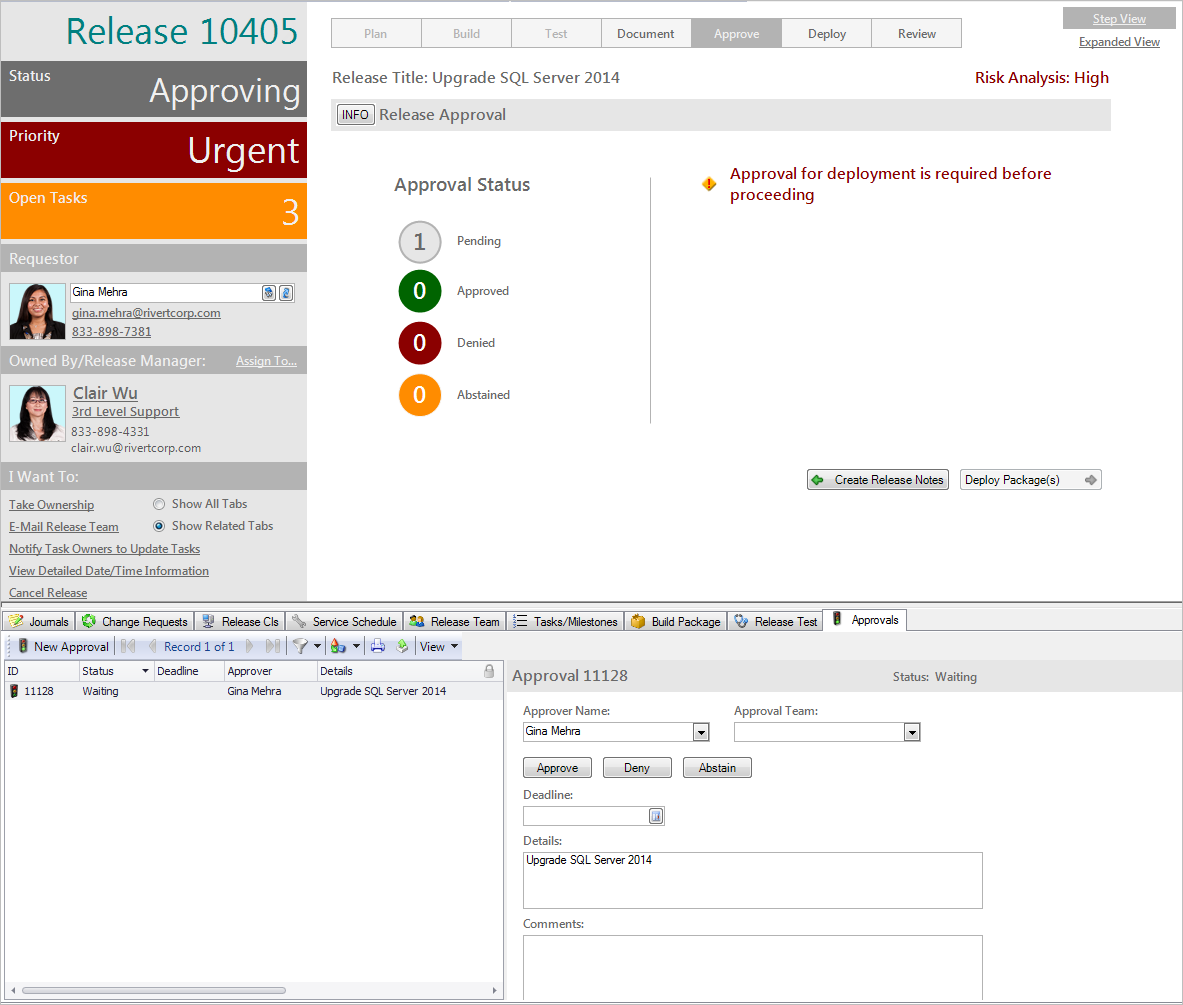The height and width of the screenshot is (1005, 1183).
Task: Select the Show Related Tabs radio button
Action: click(x=159, y=525)
